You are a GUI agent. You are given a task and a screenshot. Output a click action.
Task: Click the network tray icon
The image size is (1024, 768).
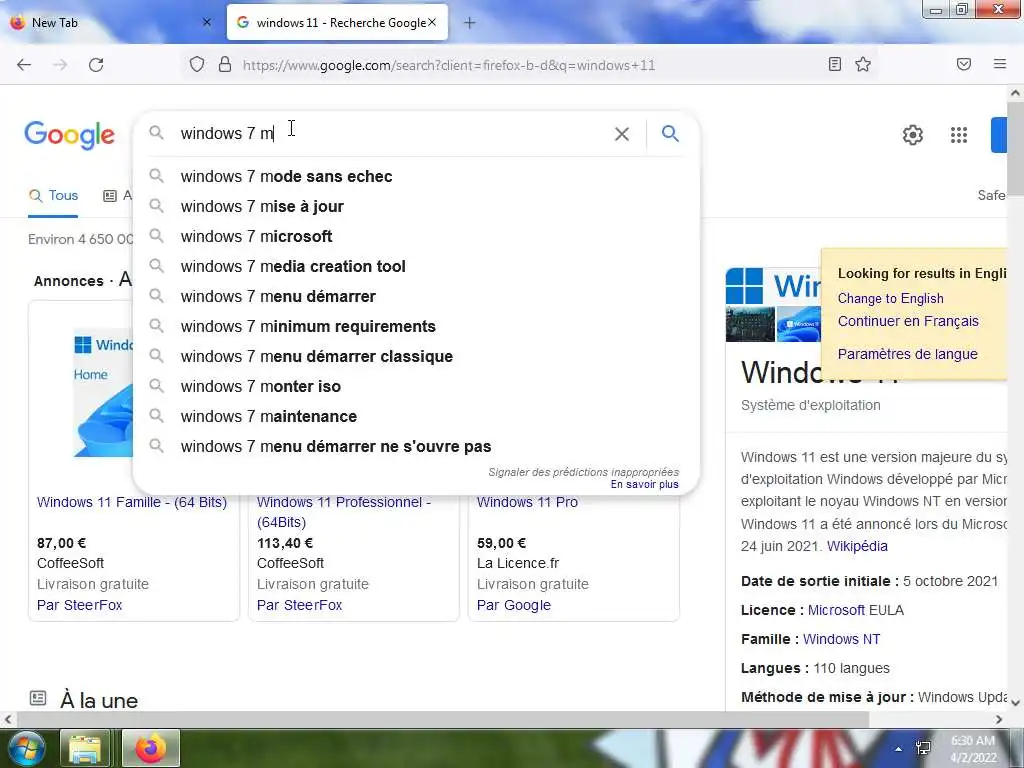click(x=923, y=748)
